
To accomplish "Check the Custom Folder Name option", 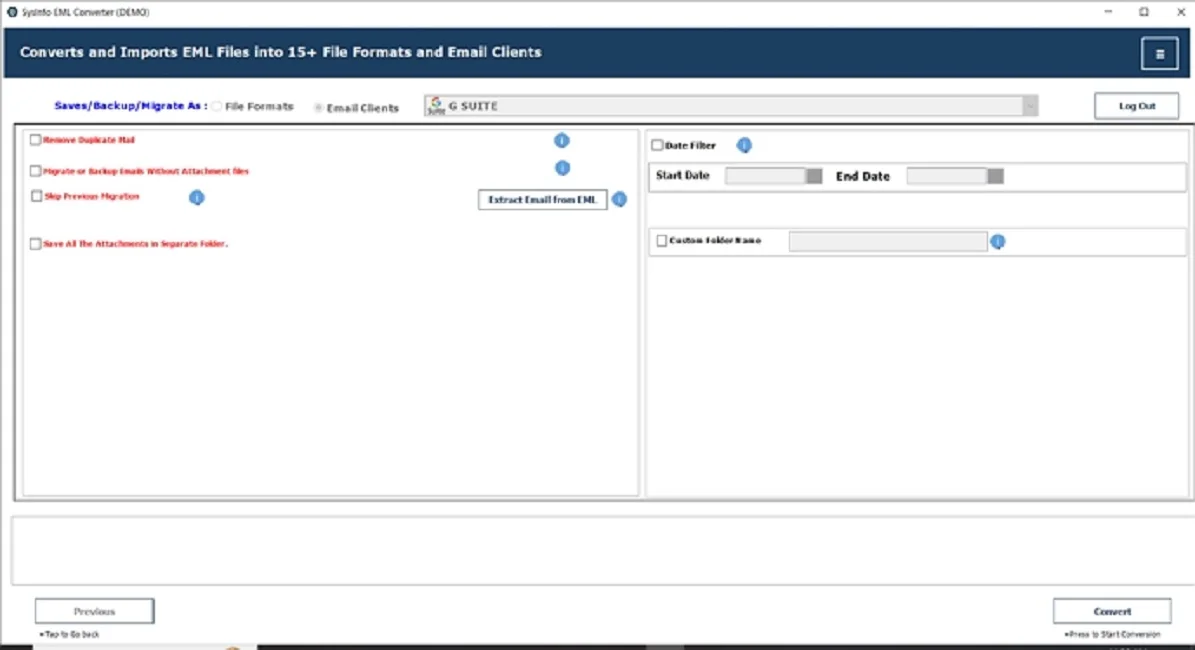I will pyautogui.click(x=662, y=241).
